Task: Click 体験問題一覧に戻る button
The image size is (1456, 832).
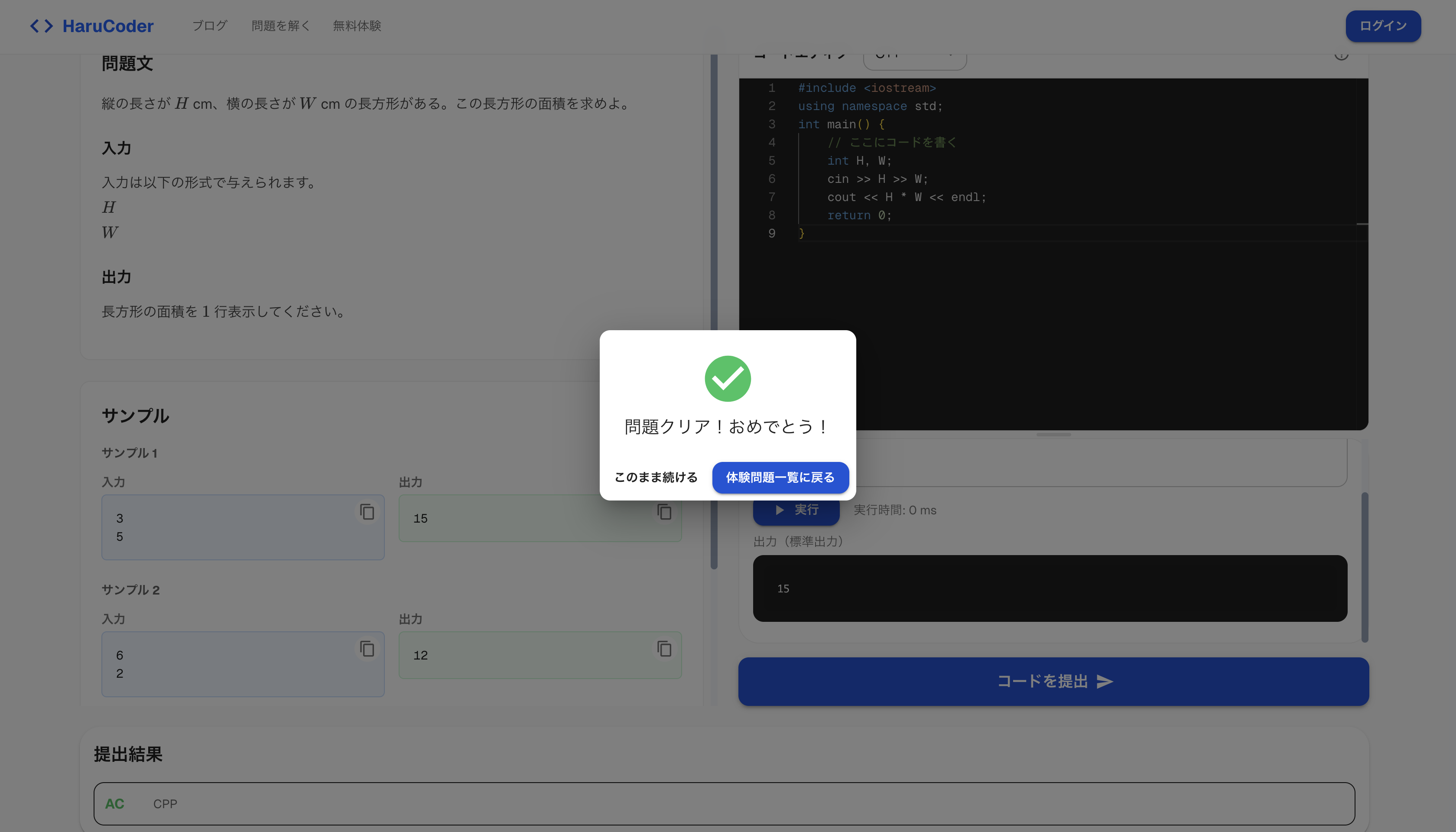Action: pos(780,477)
